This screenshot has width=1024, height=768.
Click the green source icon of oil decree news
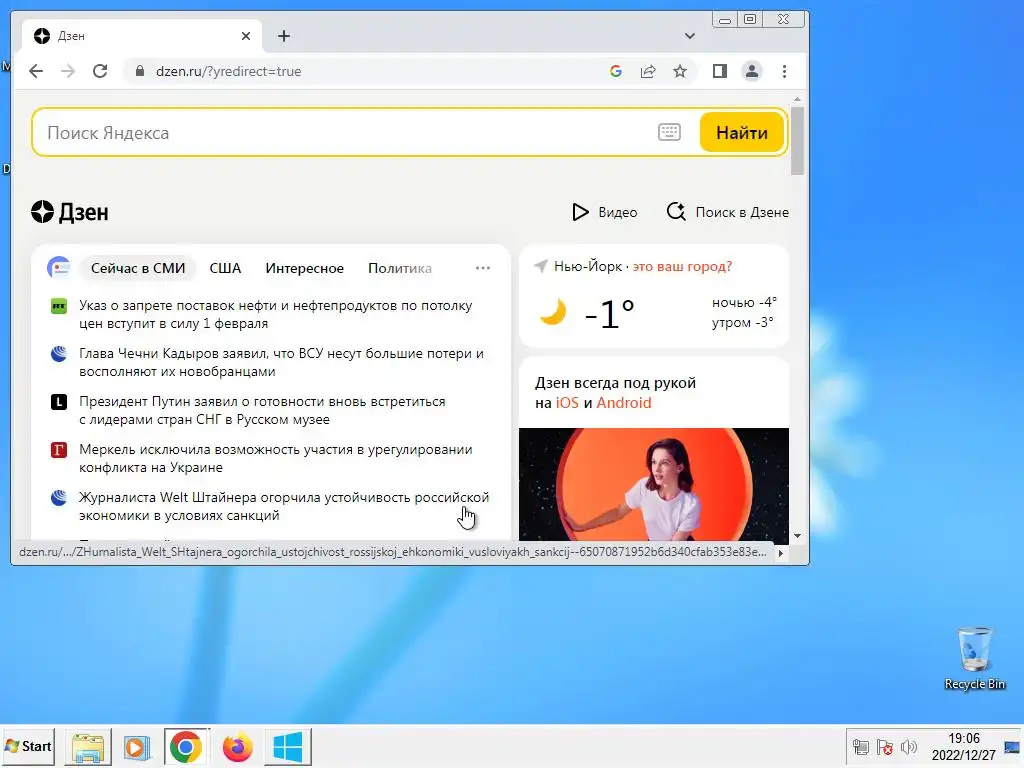point(59,306)
